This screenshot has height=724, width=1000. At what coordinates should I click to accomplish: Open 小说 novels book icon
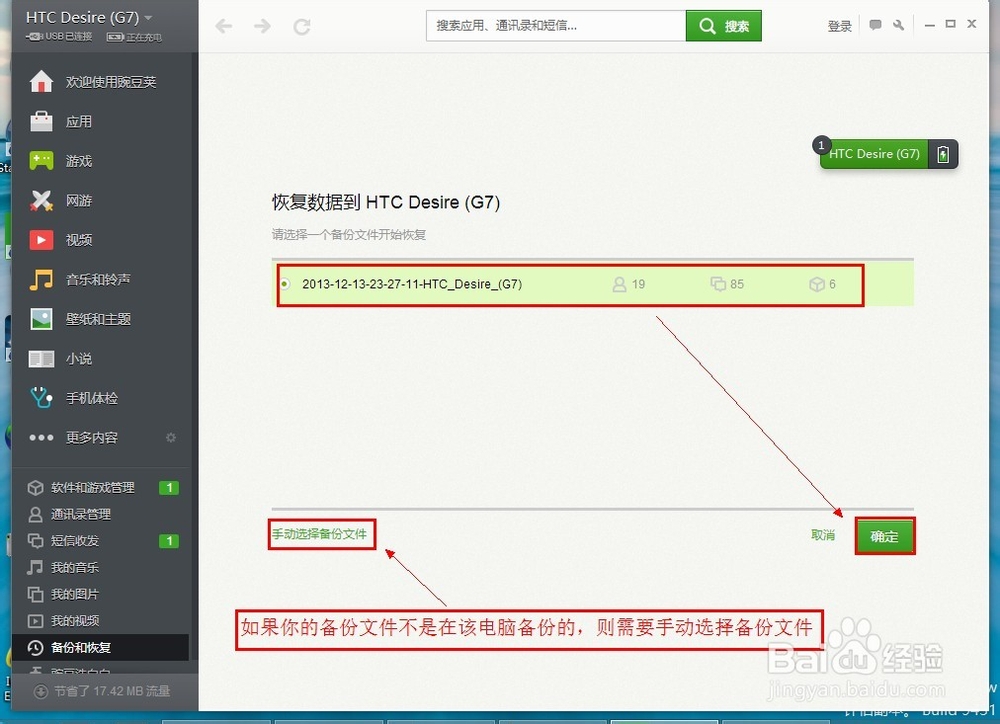[x=41, y=358]
